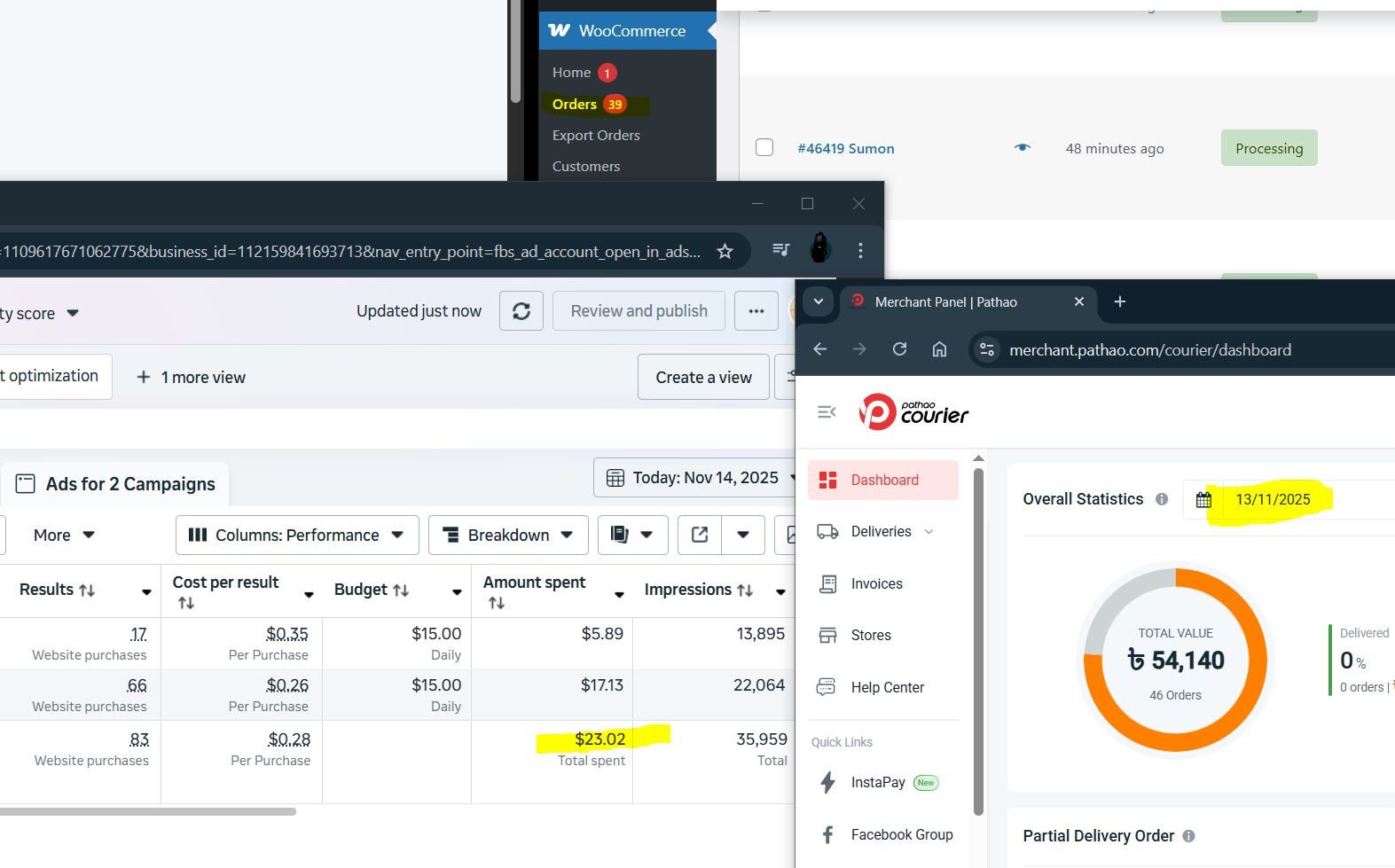
Task: Preview order #46419 using the eye icon
Action: 1023,148
